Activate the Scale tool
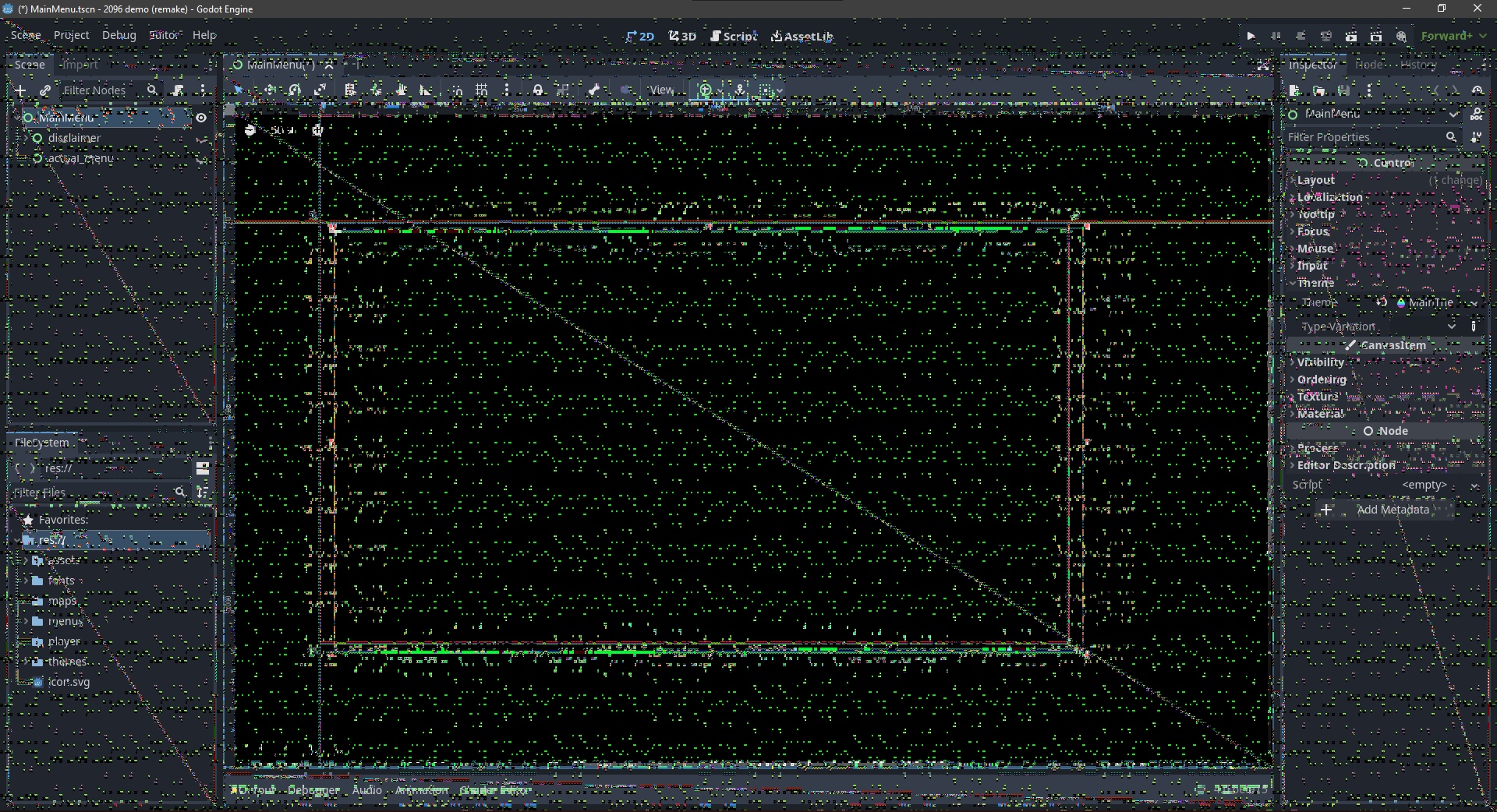 (x=321, y=90)
